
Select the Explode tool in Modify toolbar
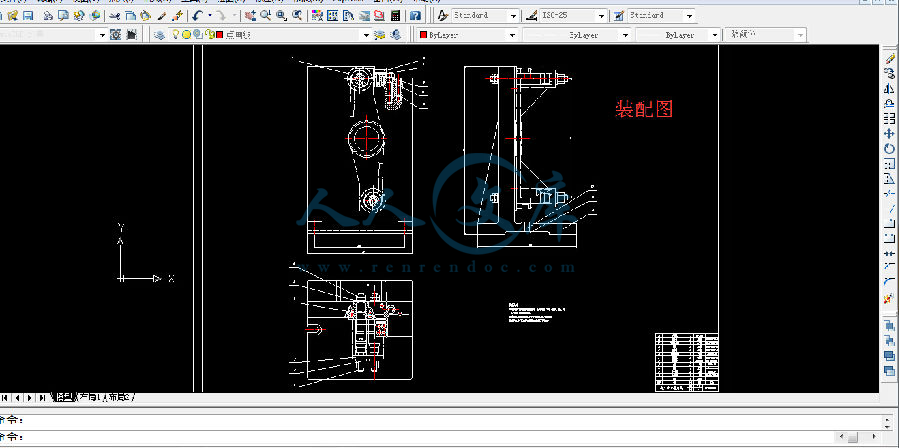pos(889,298)
